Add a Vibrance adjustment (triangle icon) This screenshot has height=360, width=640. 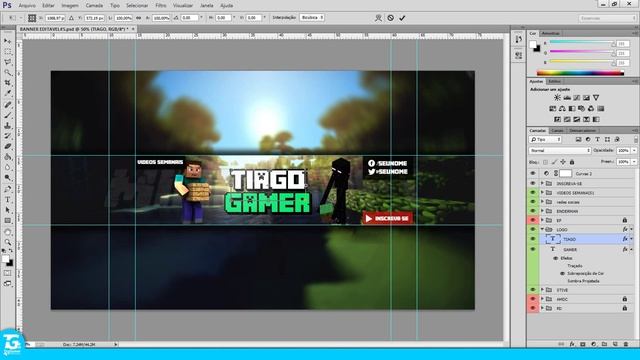pyautogui.click(x=596, y=98)
